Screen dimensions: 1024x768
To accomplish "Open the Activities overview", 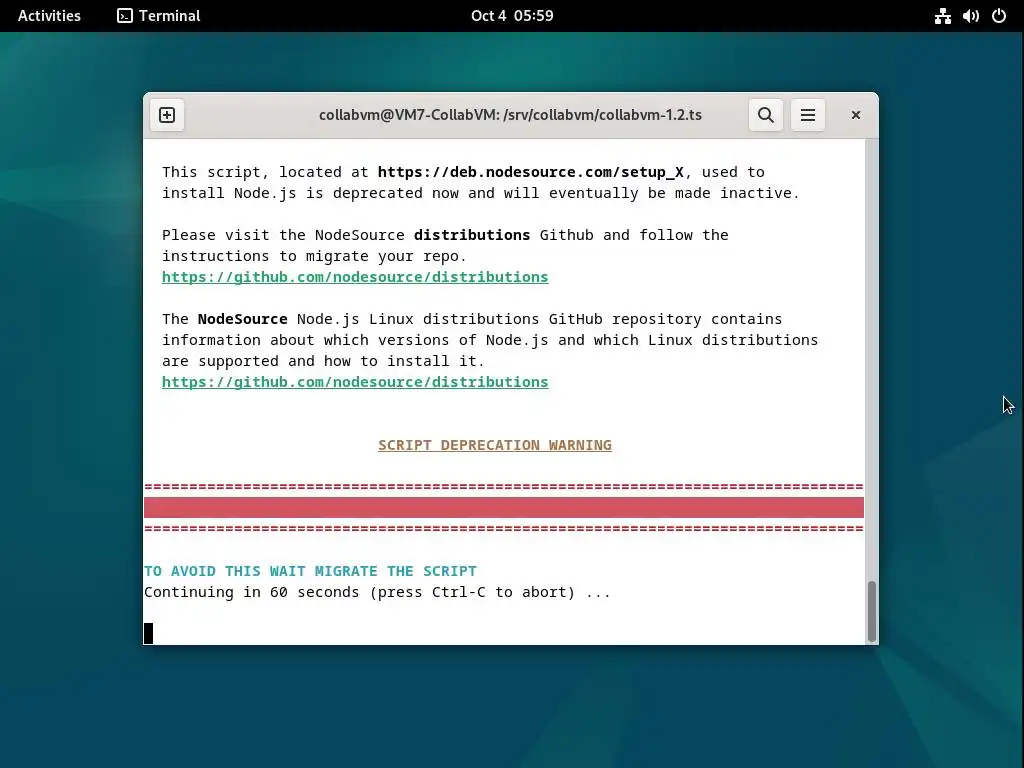I will (49, 16).
